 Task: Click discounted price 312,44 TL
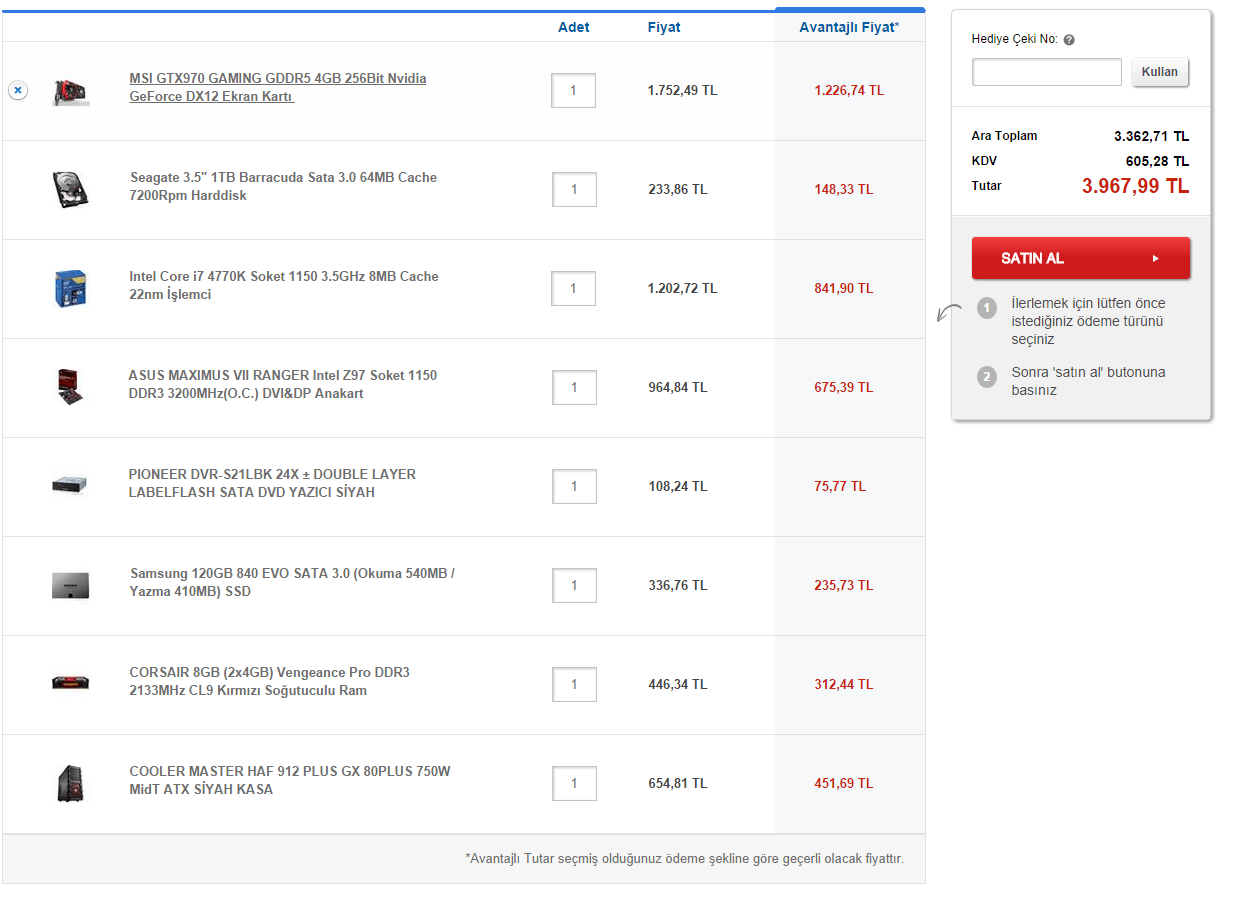[x=844, y=684]
